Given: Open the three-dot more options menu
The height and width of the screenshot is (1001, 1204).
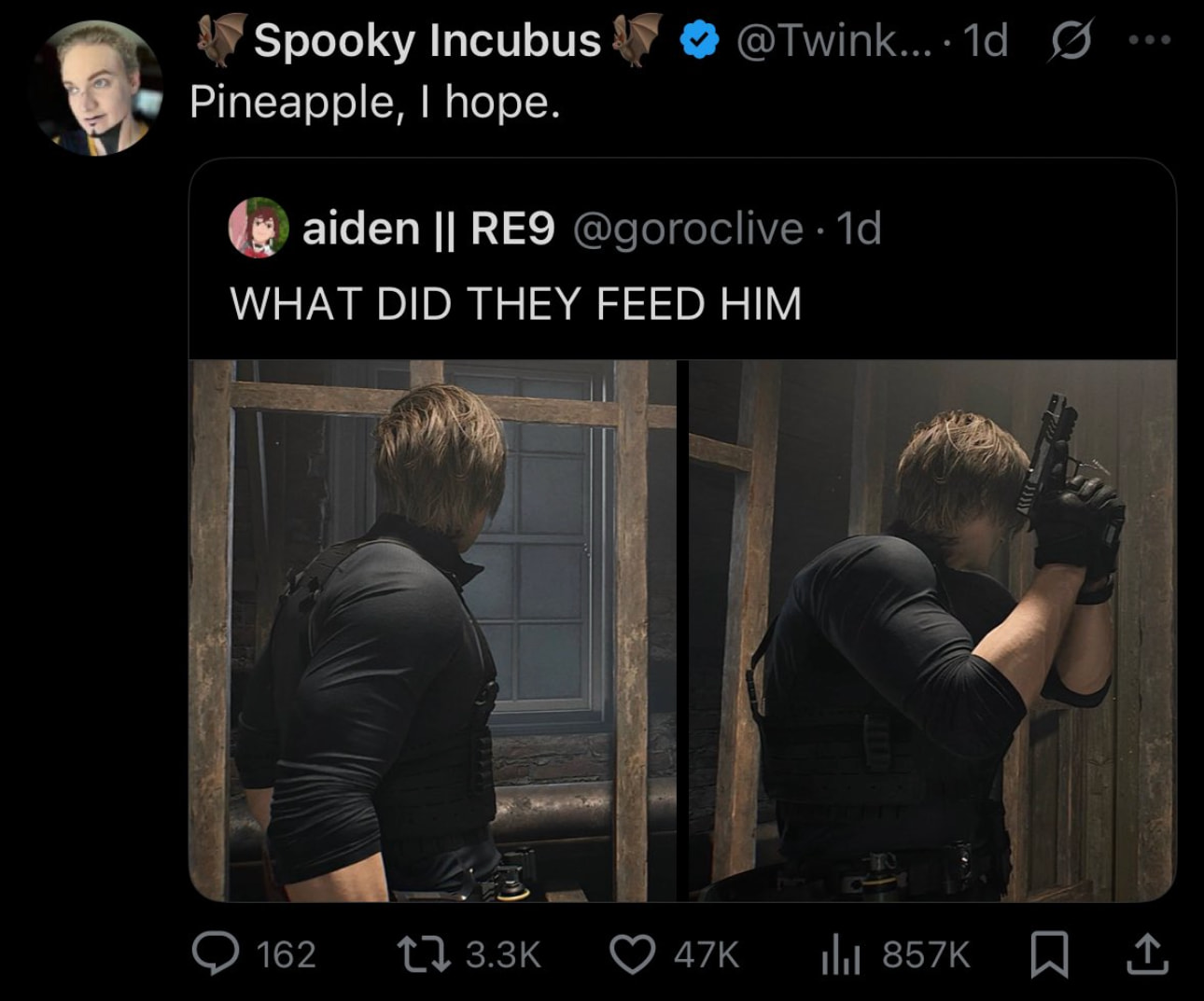Looking at the screenshot, I should pos(1147,41).
